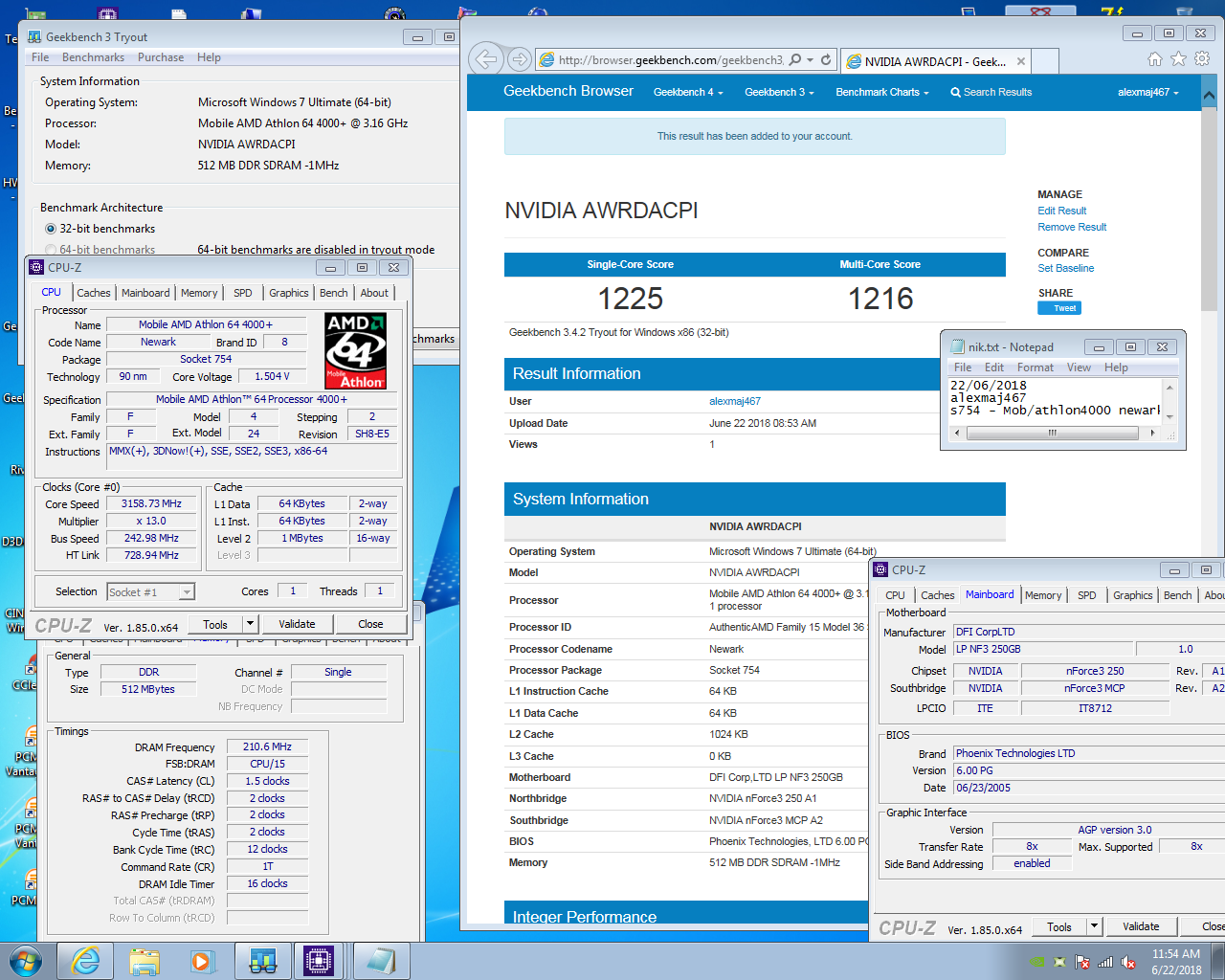Click browser page scroll up arrow
This screenshot has height=980, width=1225.
click(x=1209, y=97)
